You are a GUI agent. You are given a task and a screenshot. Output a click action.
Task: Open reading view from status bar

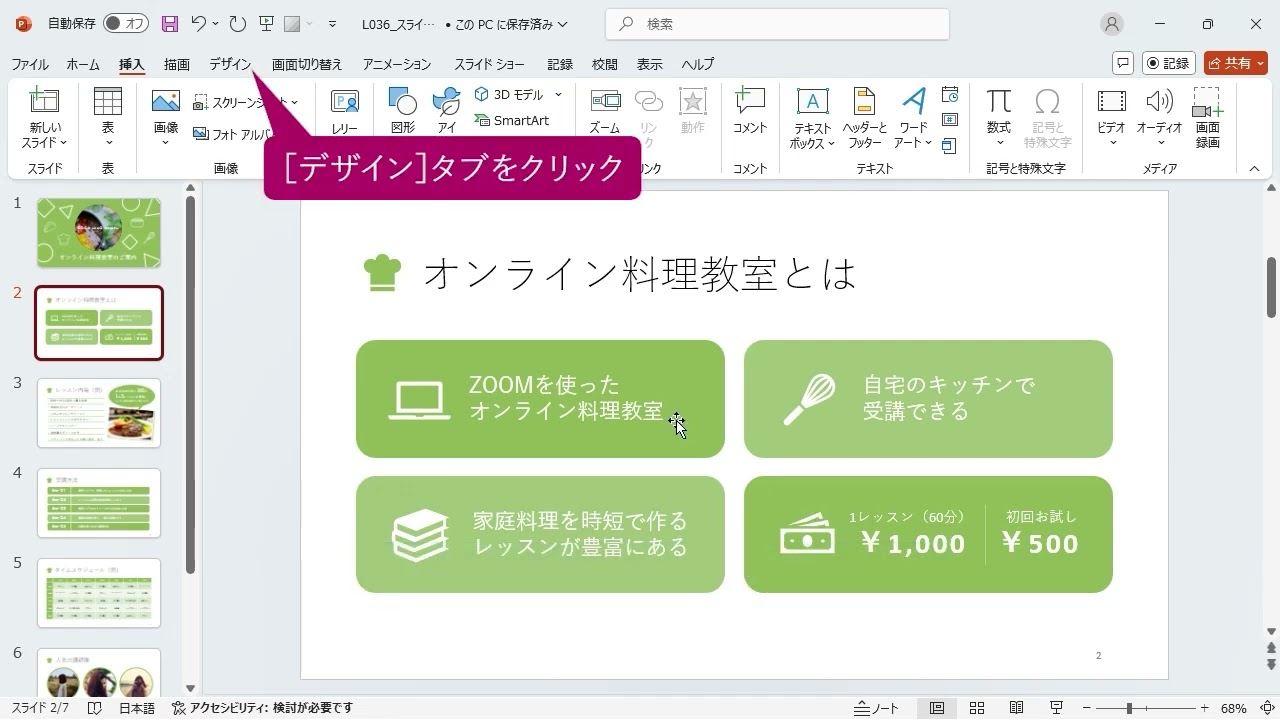1016,708
